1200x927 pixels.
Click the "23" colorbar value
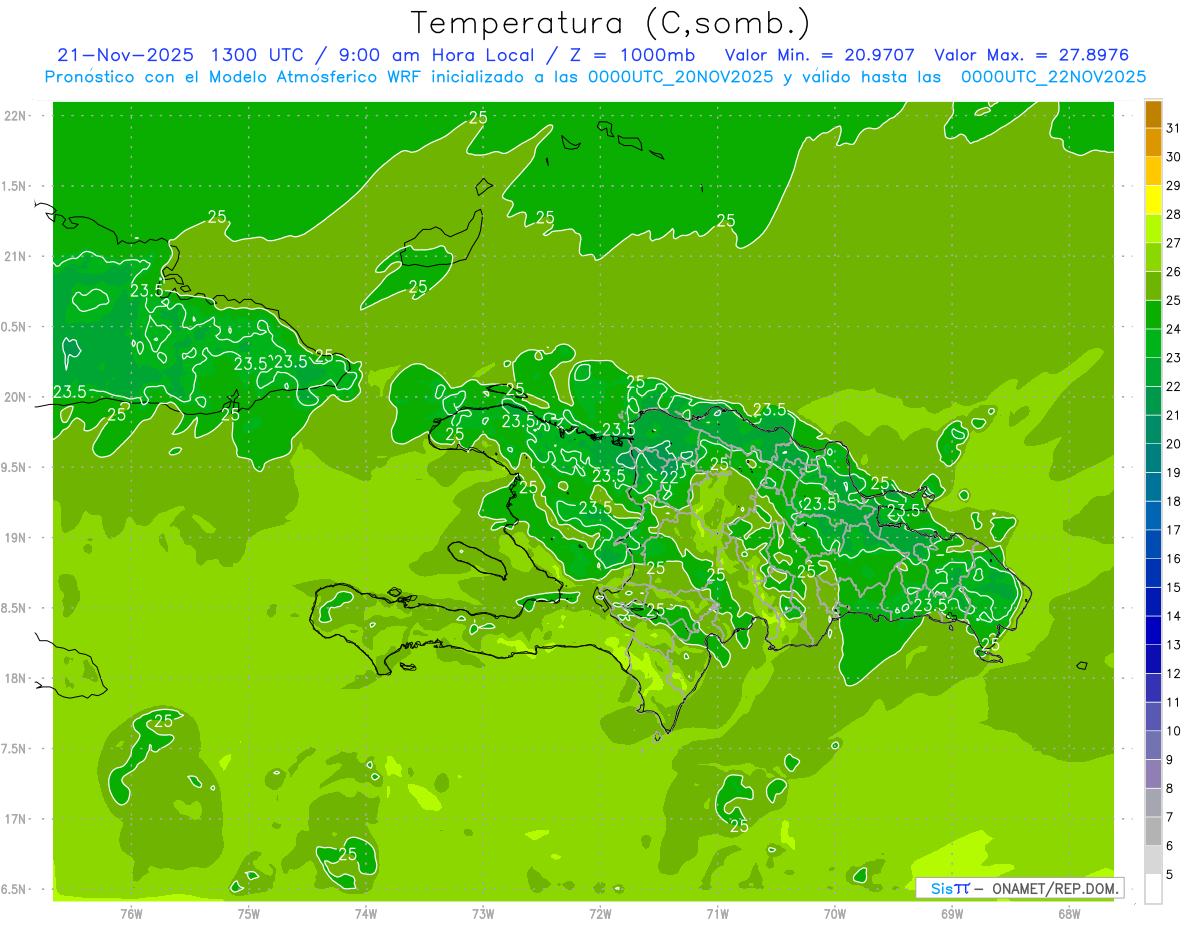coord(1174,358)
